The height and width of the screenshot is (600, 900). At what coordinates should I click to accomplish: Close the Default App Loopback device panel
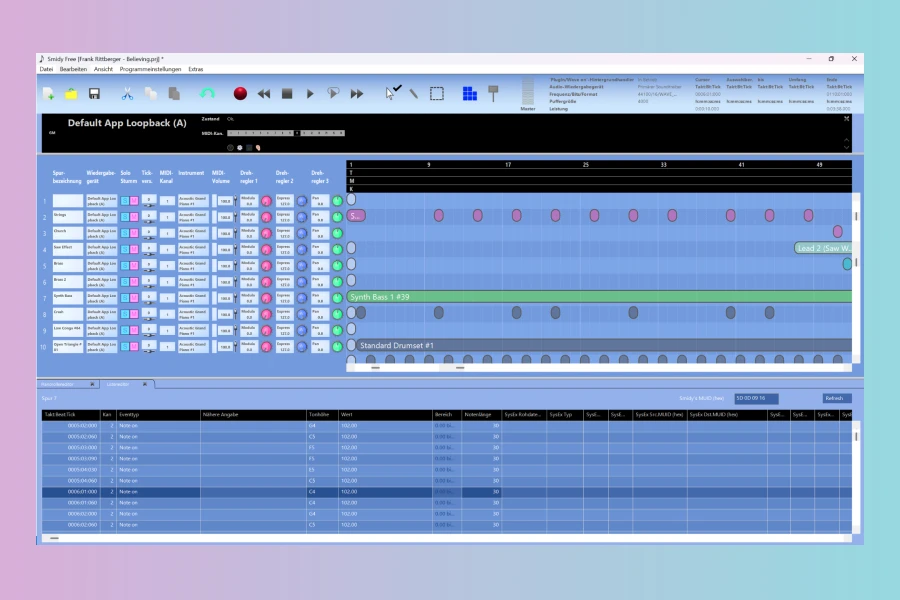pyautogui.click(x=846, y=118)
